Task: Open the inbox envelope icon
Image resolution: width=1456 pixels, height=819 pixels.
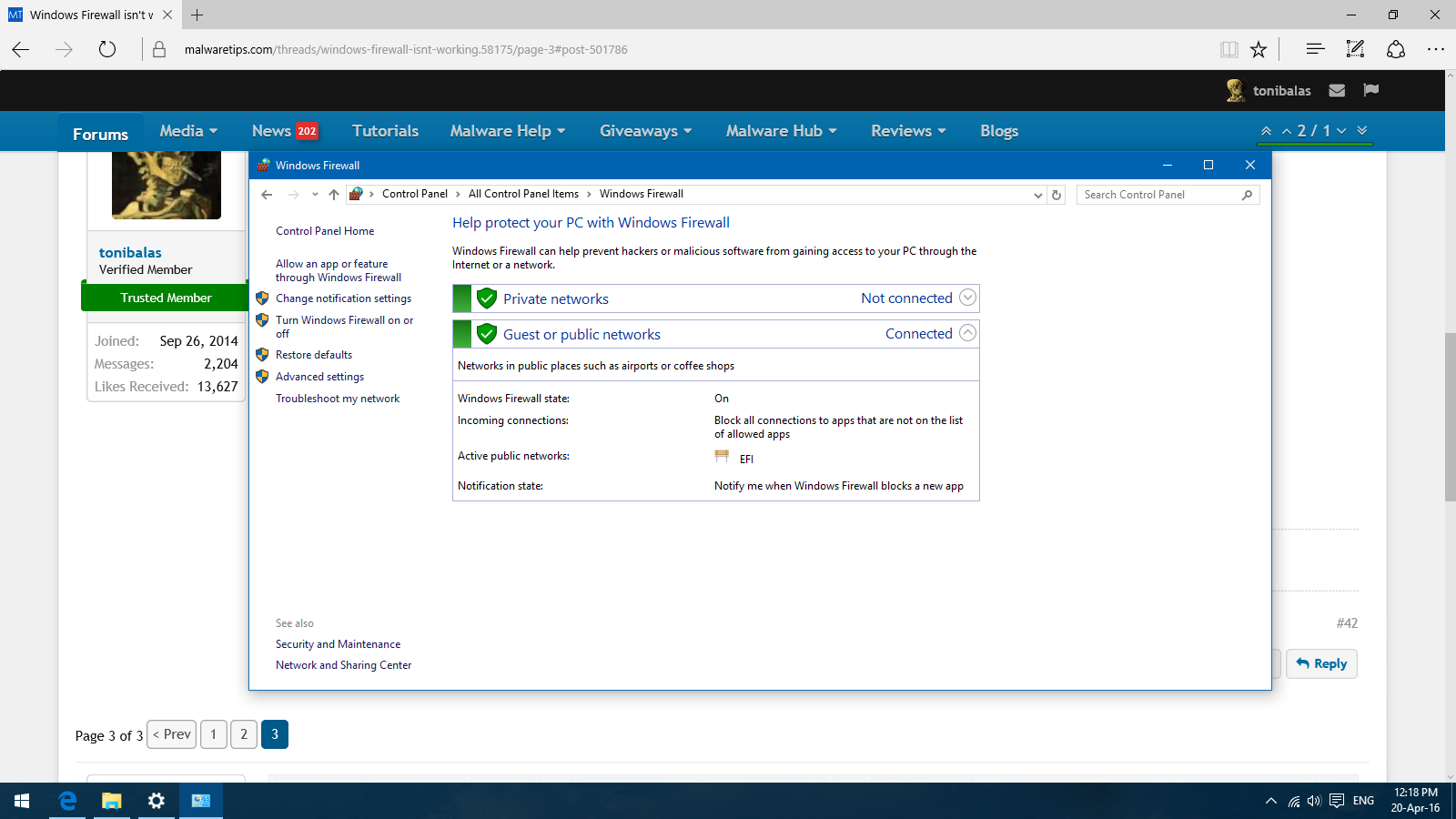Action: pyautogui.click(x=1337, y=90)
